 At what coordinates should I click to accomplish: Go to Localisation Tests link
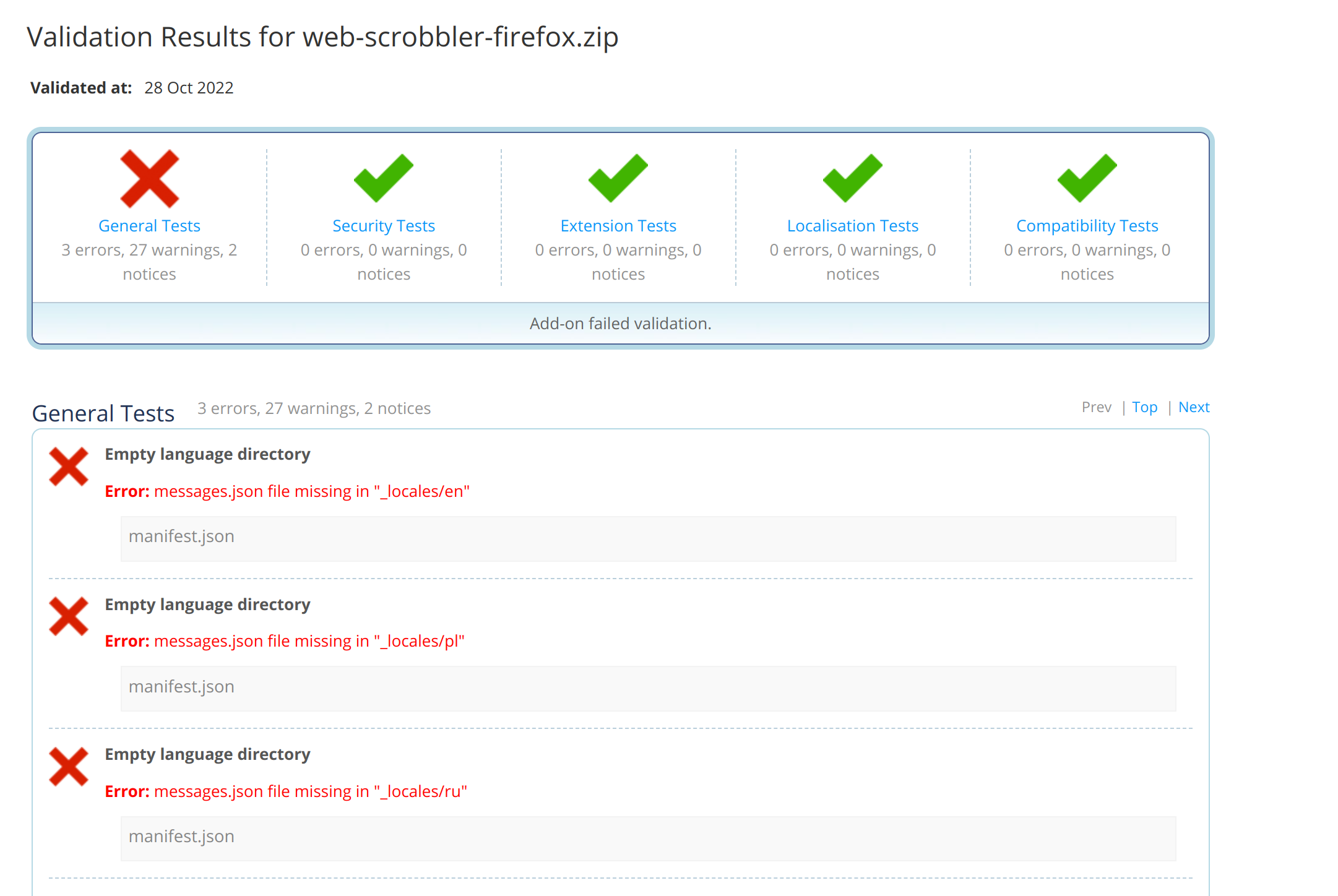tap(852, 226)
